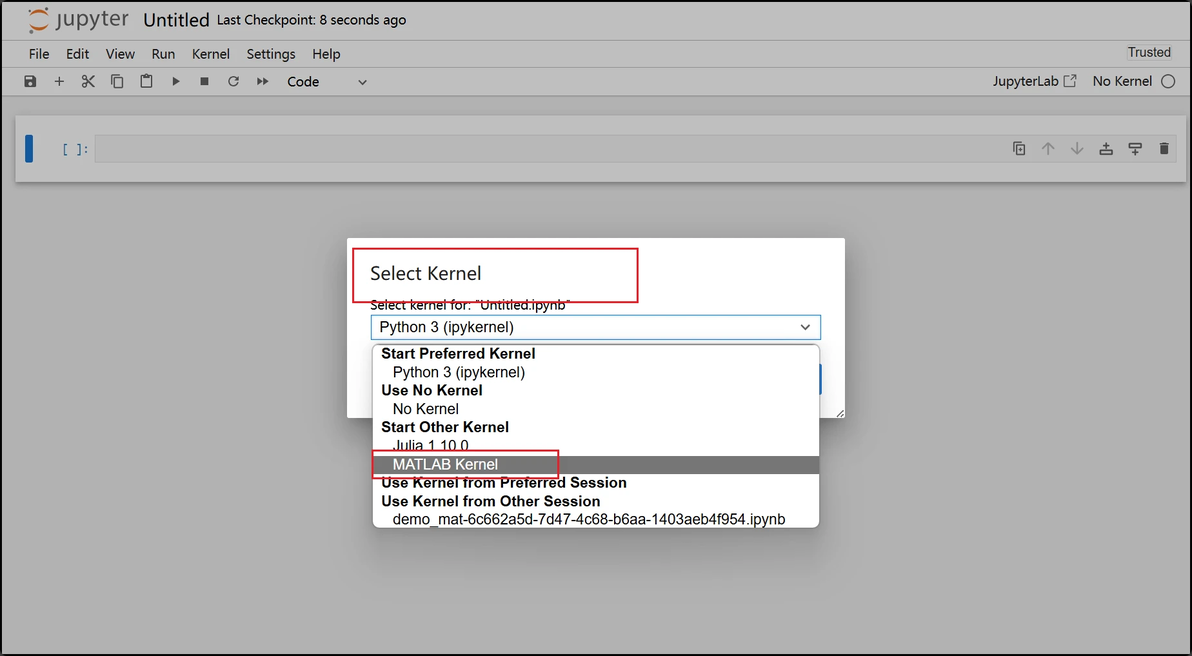Cut the selected cell with scissors icon
This screenshot has height=656, width=1192.
click(88, 82)
